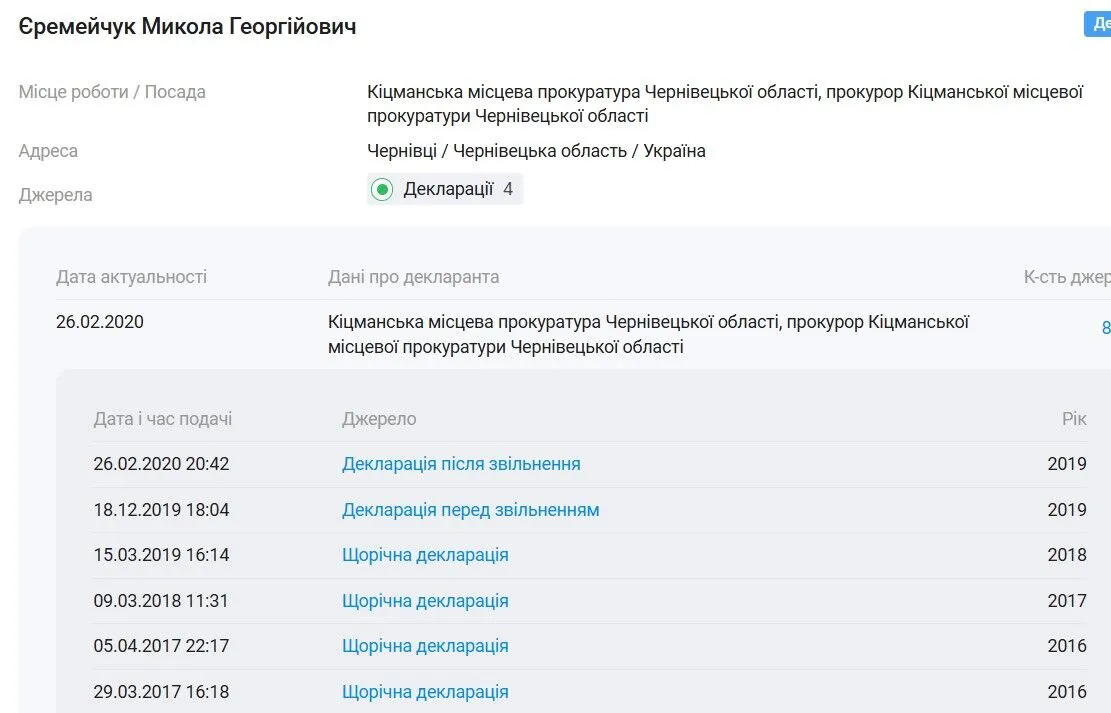The width and height of the screenshot is (1111, 713).
Task: Open Щорічна декларація submitted 05.04.2017
Action: pos(425,646)
